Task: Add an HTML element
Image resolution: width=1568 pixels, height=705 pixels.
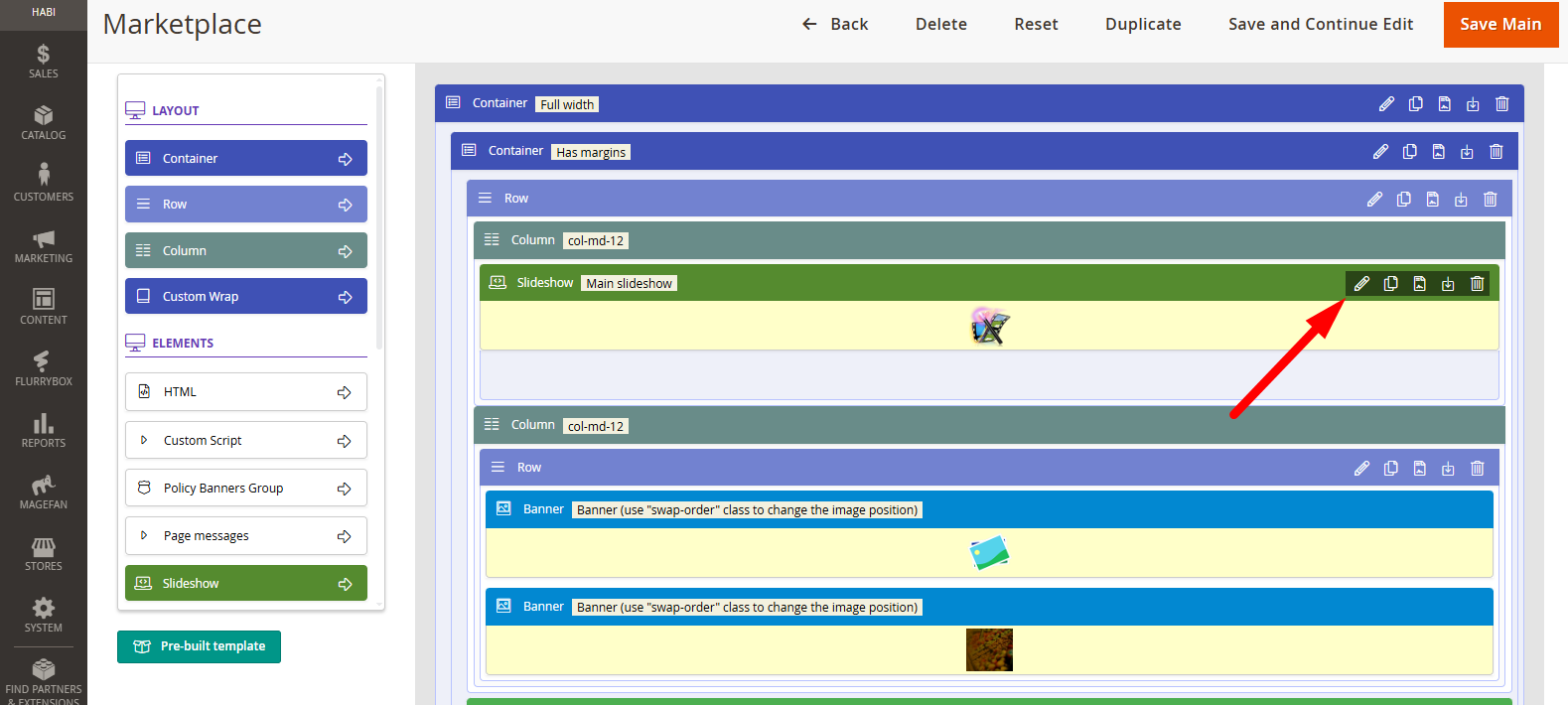Action: [x=246, y=391]
